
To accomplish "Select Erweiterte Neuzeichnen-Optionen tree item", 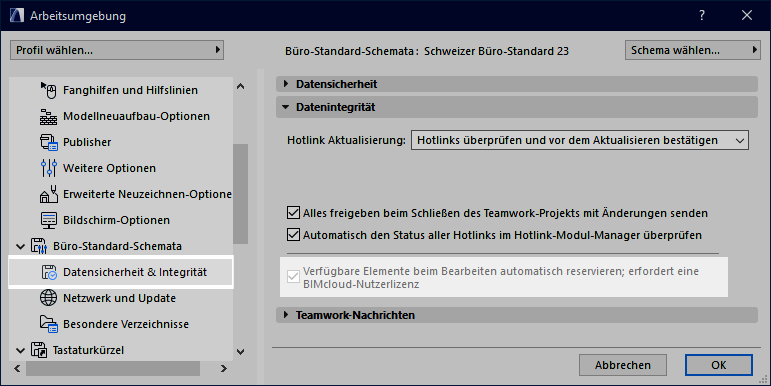I will (x=147, y=194).
